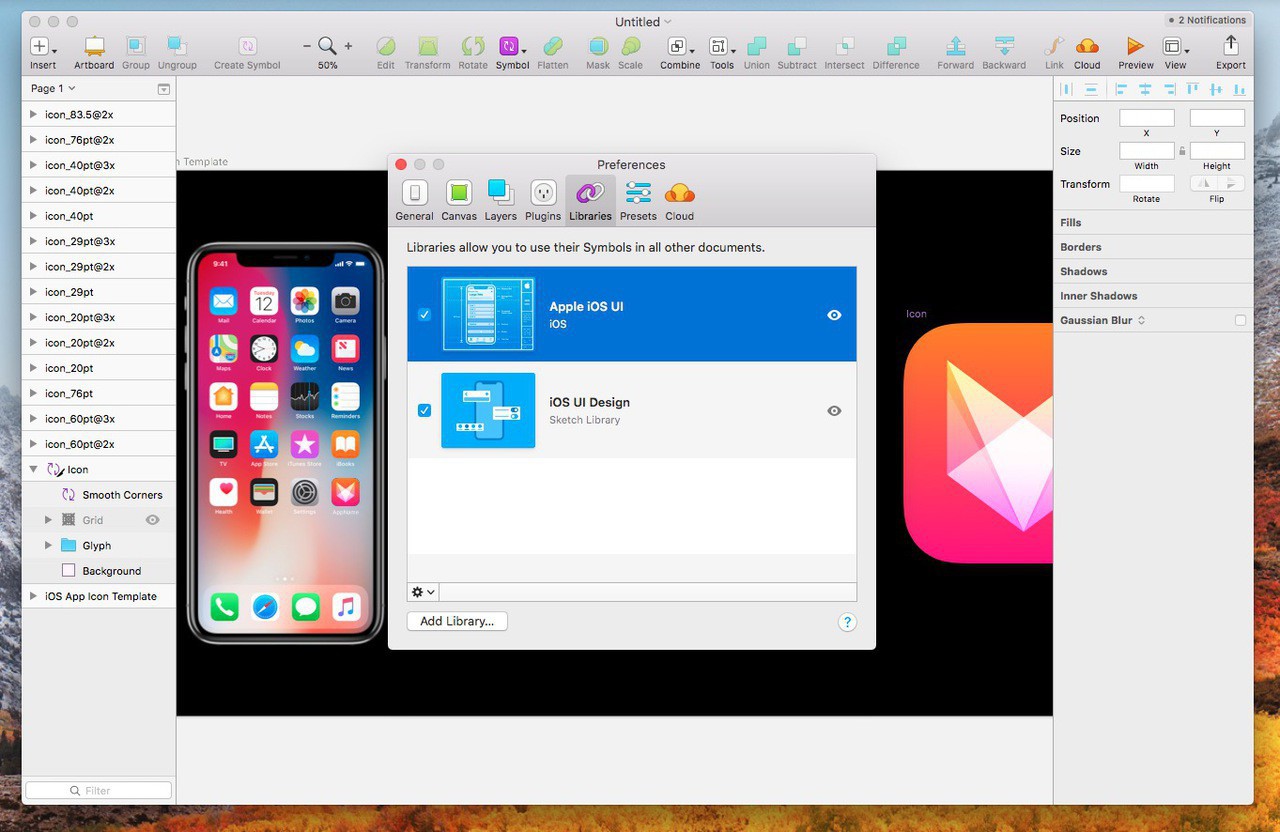Click the Insert tool in toolbar
The height and width of the screenshot is (832, 1280).
tap(40, 47)
